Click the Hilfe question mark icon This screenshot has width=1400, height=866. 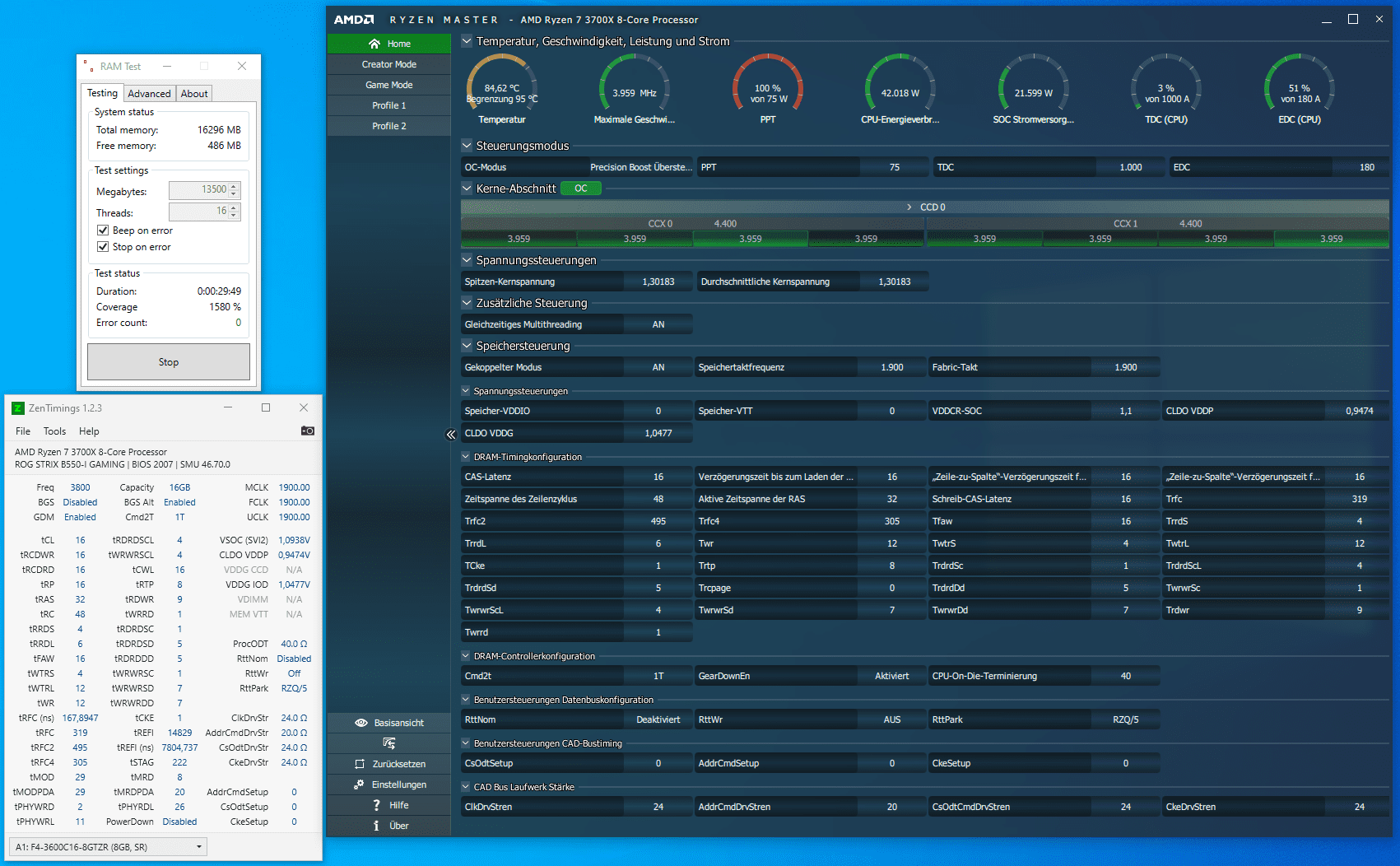point(376,805)
